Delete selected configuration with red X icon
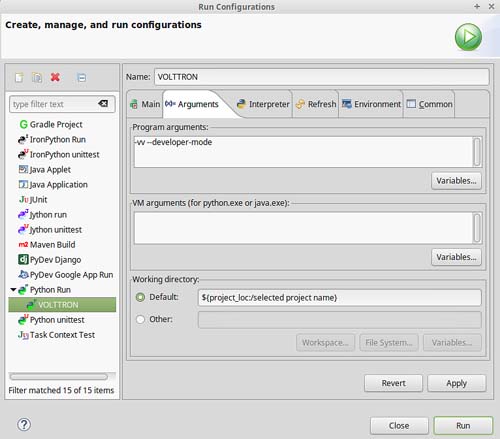The width and height of the screenshot is (500, 439). pos(55,77)
